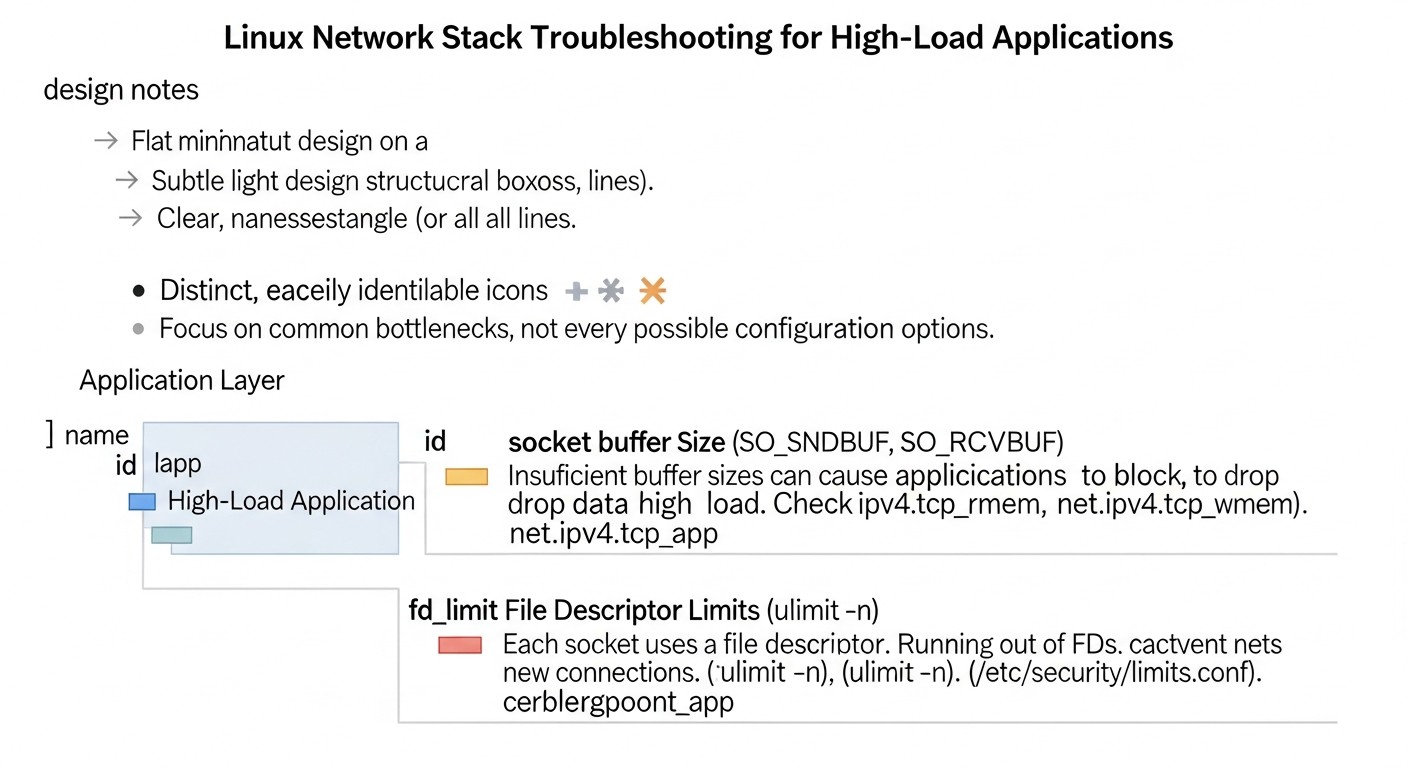Click the orange rectangle icon near socket buffer Size
The width and height of the screenshot is (1408, 768).
[466, 477]
